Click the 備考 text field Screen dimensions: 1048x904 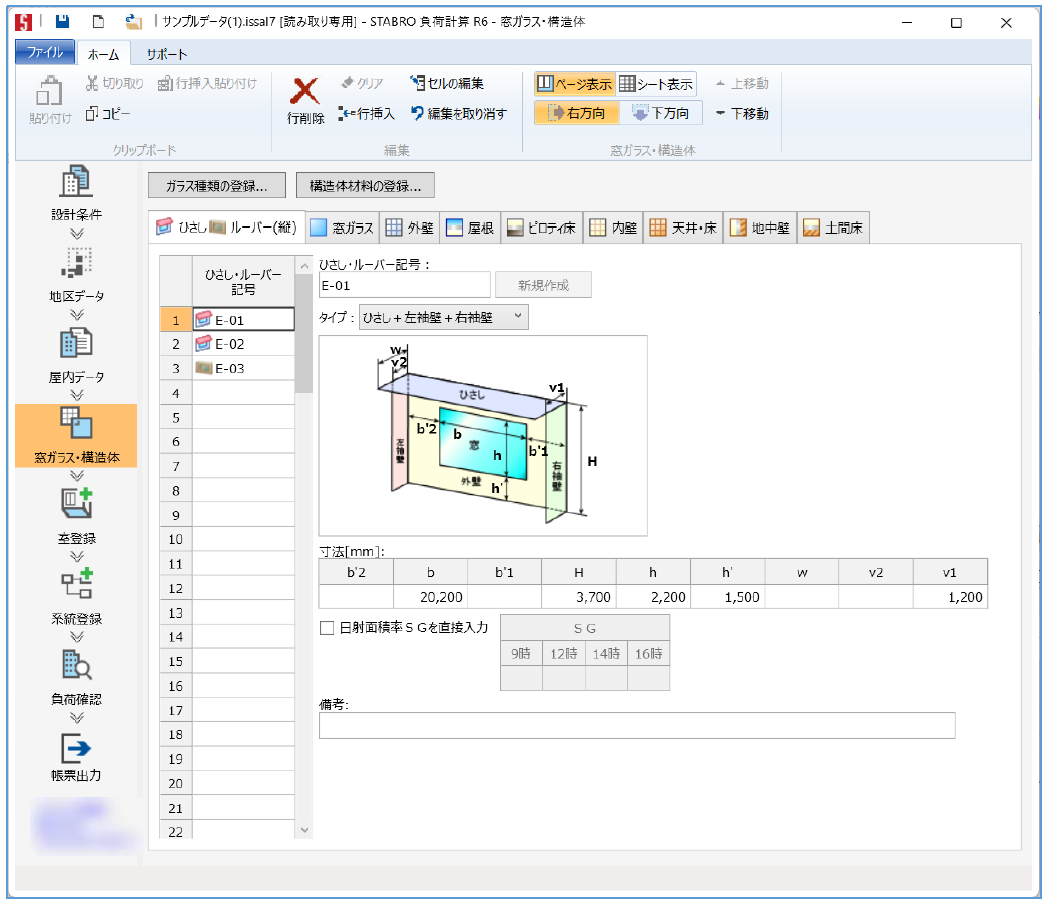636,725
